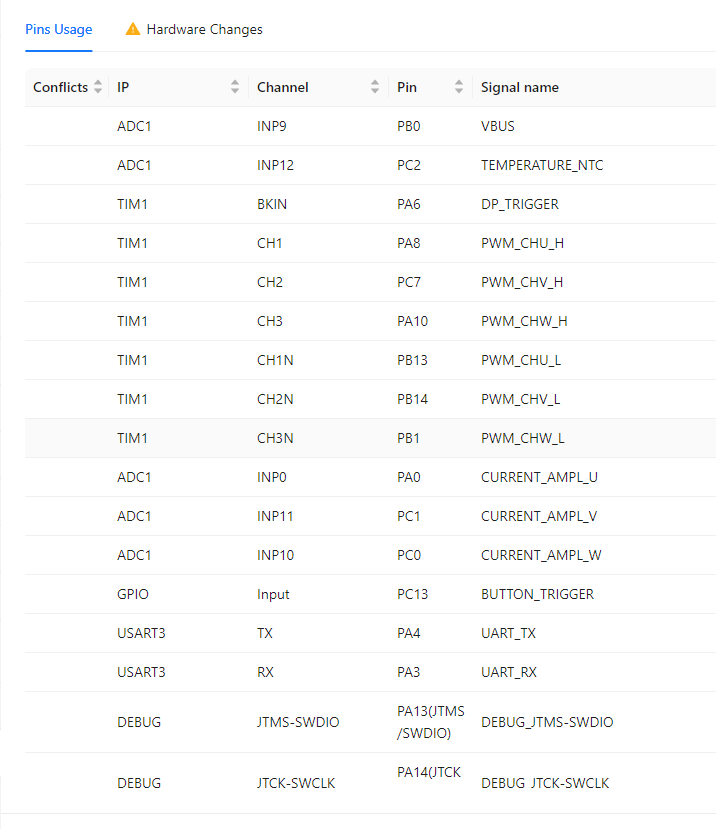Select the BUTTON_TRIGGER row

537,594
